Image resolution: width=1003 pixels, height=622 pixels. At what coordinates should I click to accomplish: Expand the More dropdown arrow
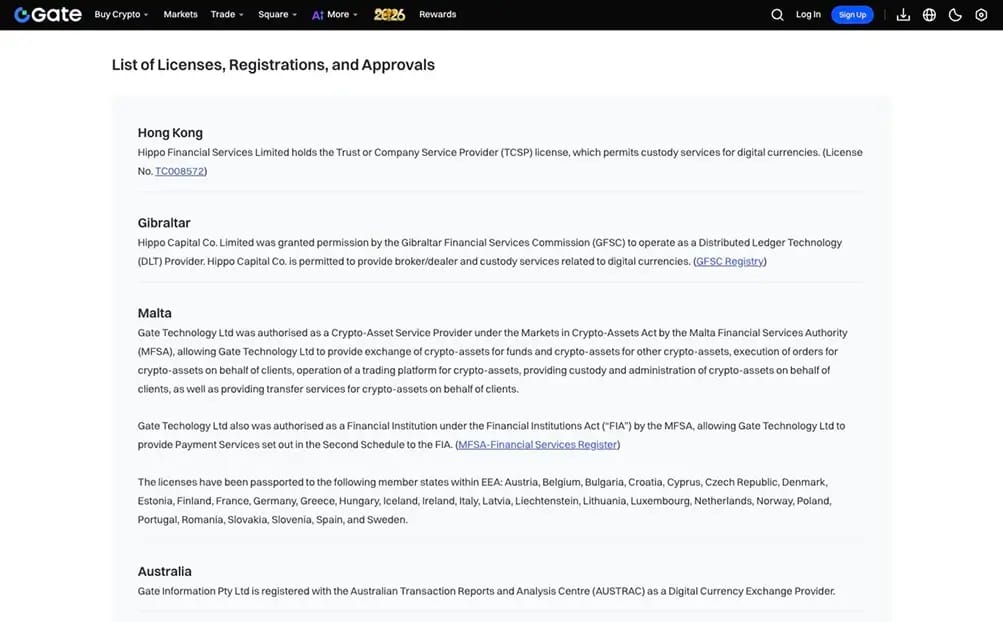click(355, 15)
